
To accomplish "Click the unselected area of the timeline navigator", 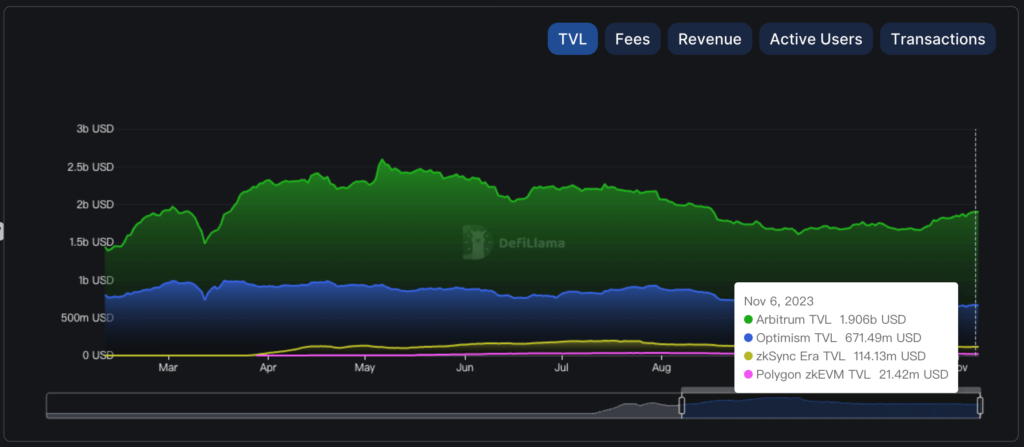I will 364,406.
